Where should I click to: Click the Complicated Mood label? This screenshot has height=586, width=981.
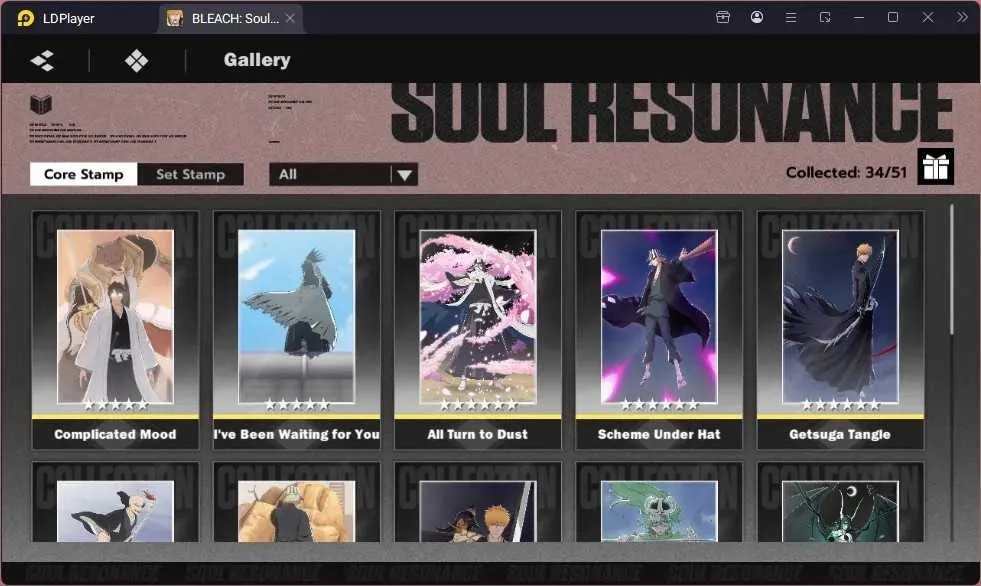(115, 434)
